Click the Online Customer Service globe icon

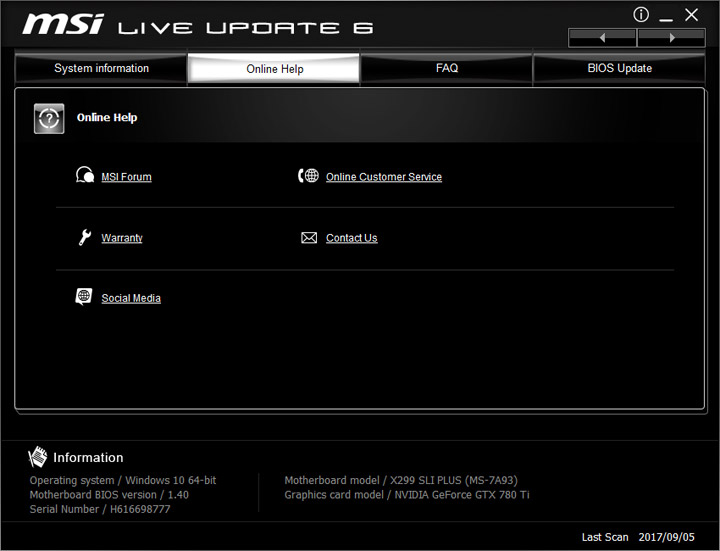pyautogui.click(x=309, y=175)
